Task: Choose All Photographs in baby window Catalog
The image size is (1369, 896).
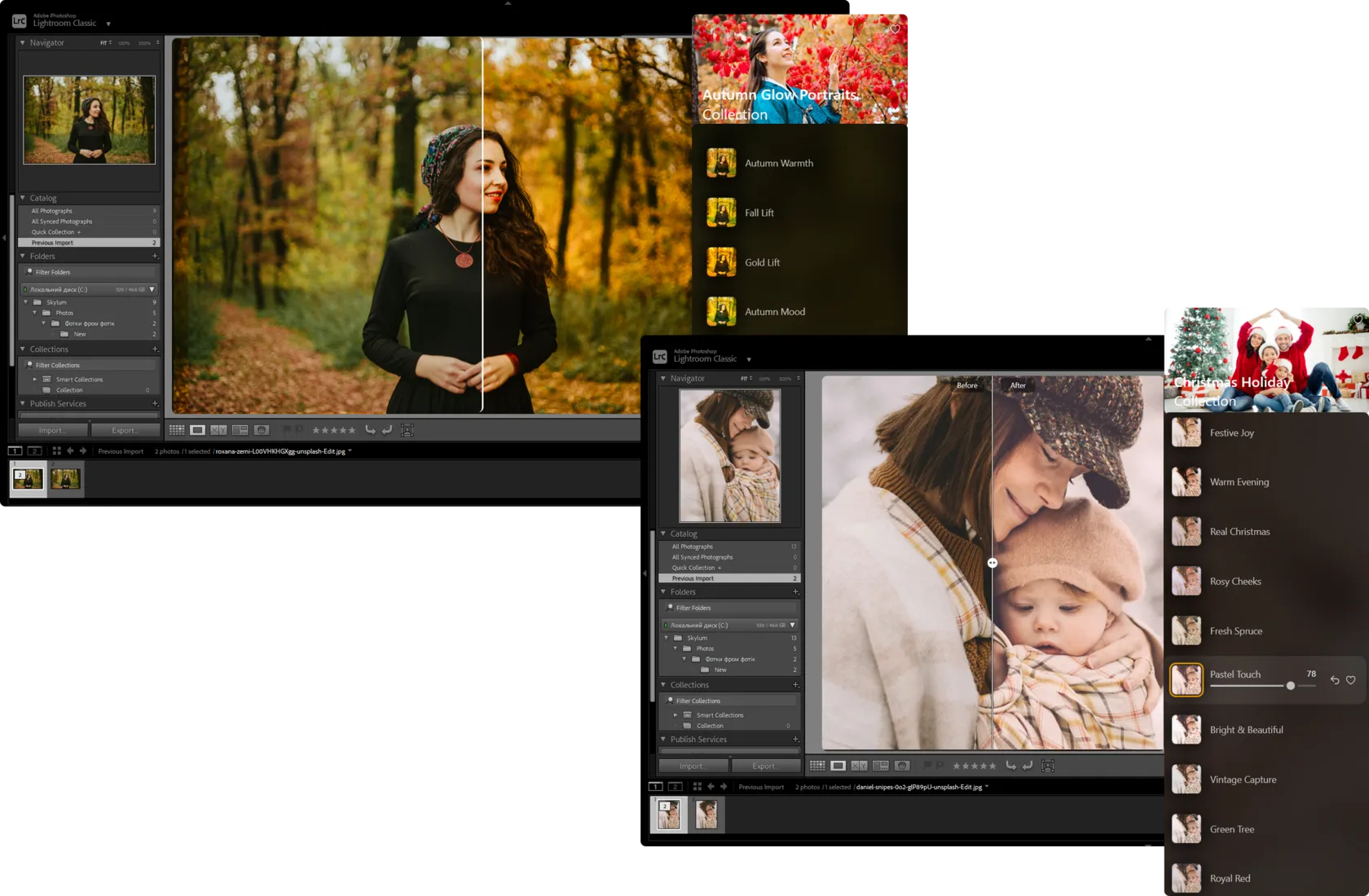Action: click(x=693, y=547)
